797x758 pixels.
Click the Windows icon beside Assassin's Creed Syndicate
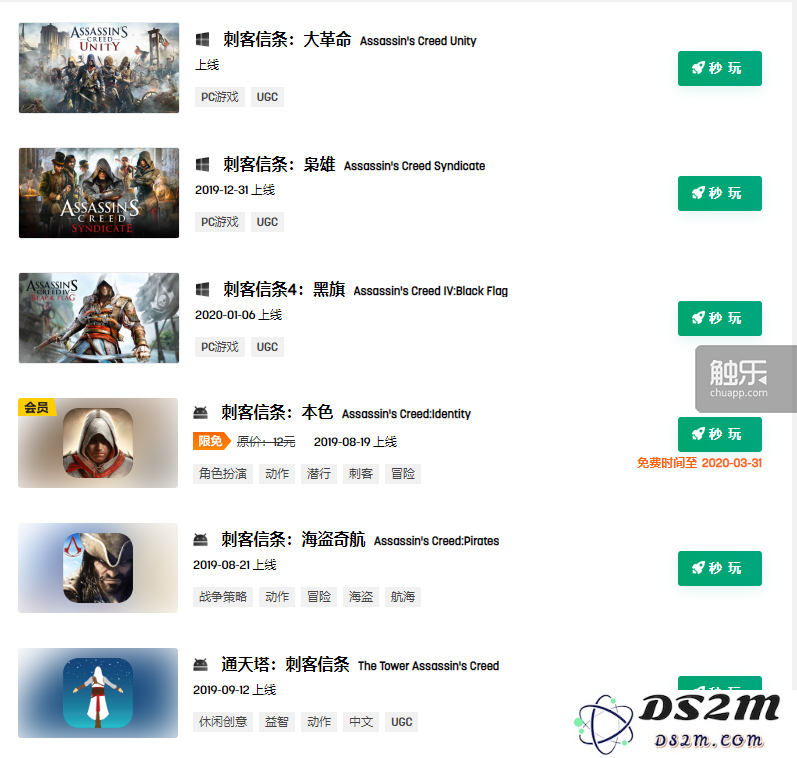[x=202, y=165]
